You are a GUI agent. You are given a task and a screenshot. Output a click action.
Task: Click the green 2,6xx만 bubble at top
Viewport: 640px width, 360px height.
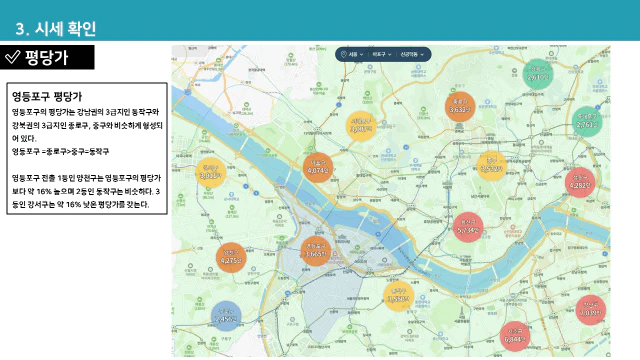(538, 74)
